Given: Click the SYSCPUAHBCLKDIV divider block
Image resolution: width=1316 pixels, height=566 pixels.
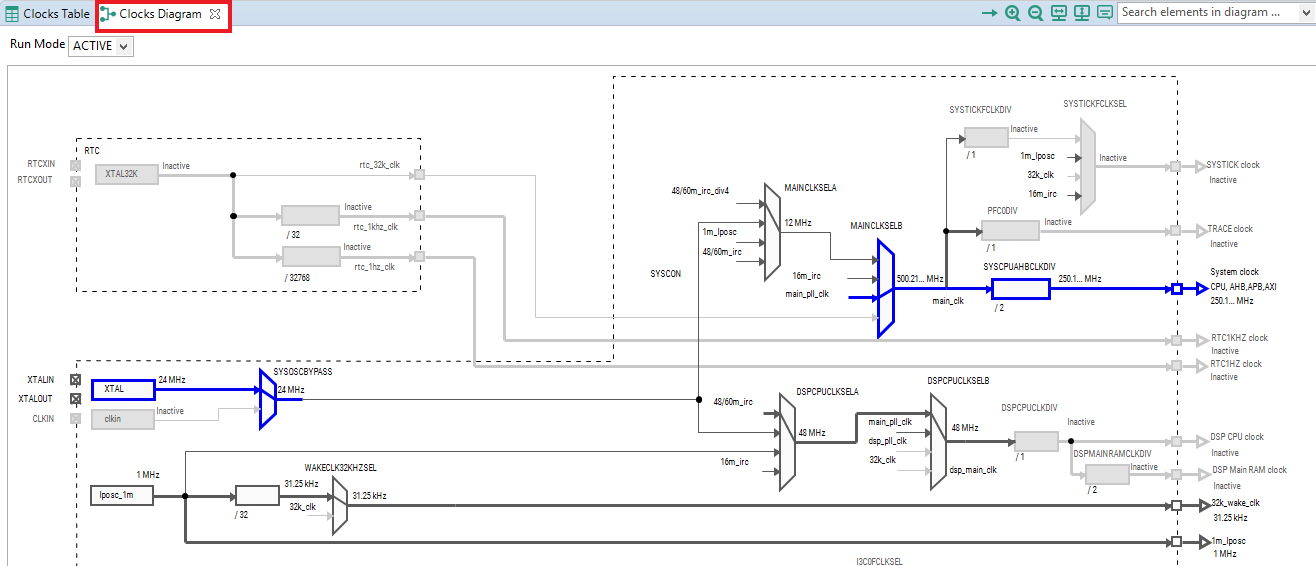Looking at the screenshot, I should tap(1020, 289).
